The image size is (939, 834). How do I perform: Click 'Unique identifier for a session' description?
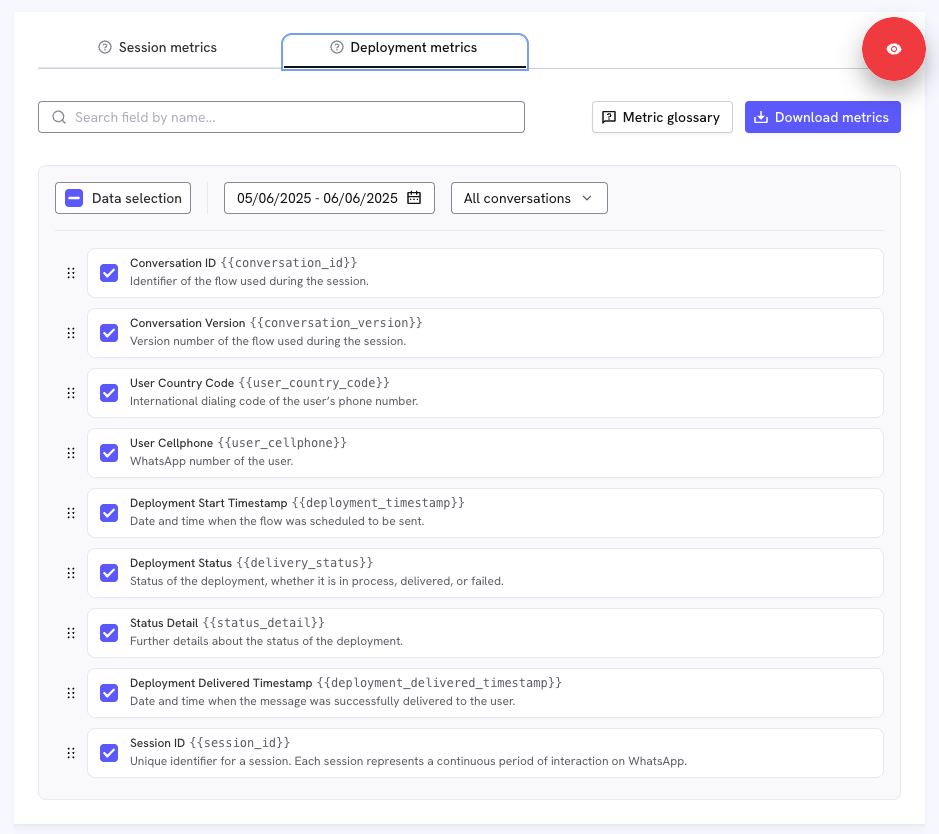pos(408,761)
